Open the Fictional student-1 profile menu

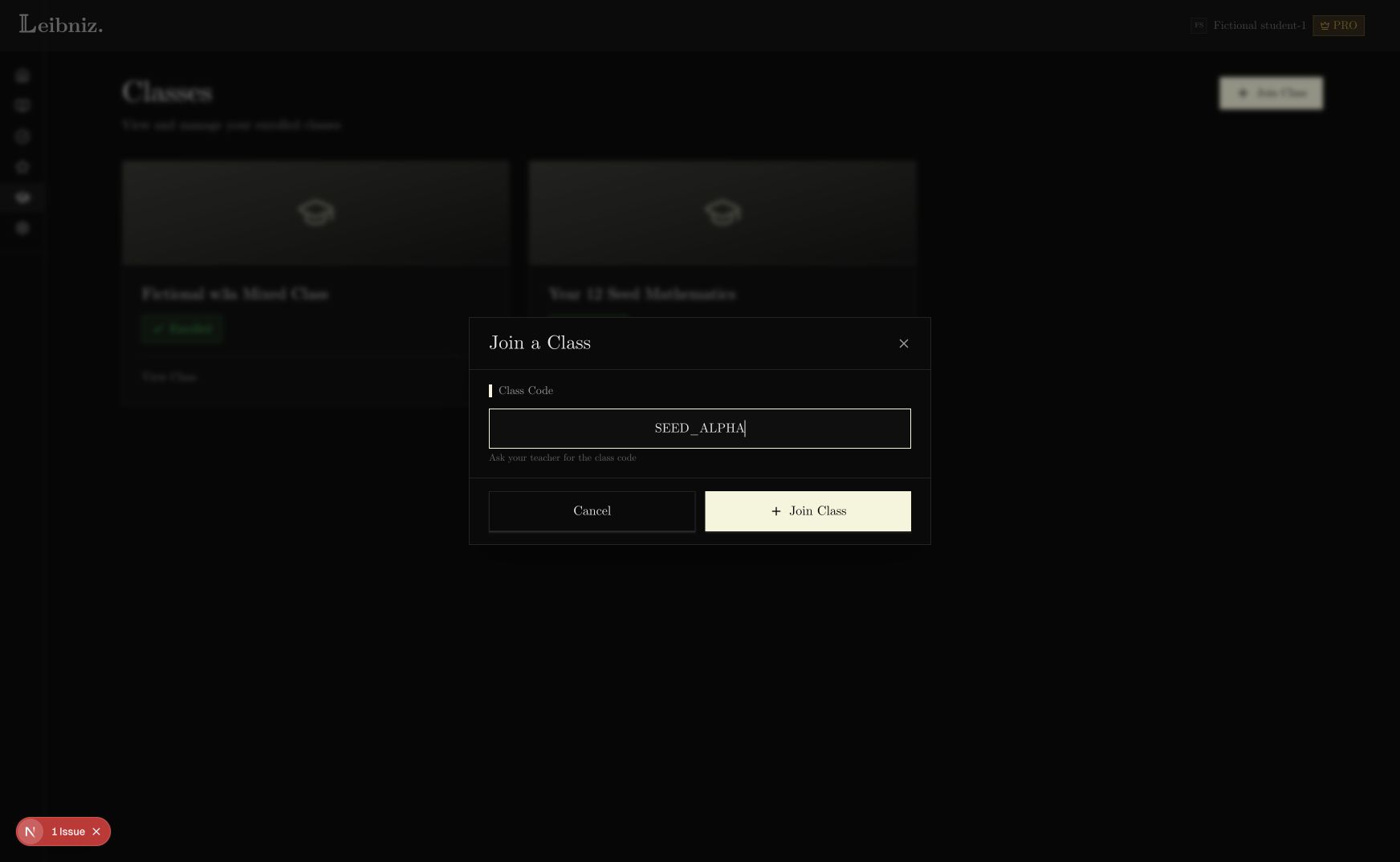click(x=1259, y=26)
